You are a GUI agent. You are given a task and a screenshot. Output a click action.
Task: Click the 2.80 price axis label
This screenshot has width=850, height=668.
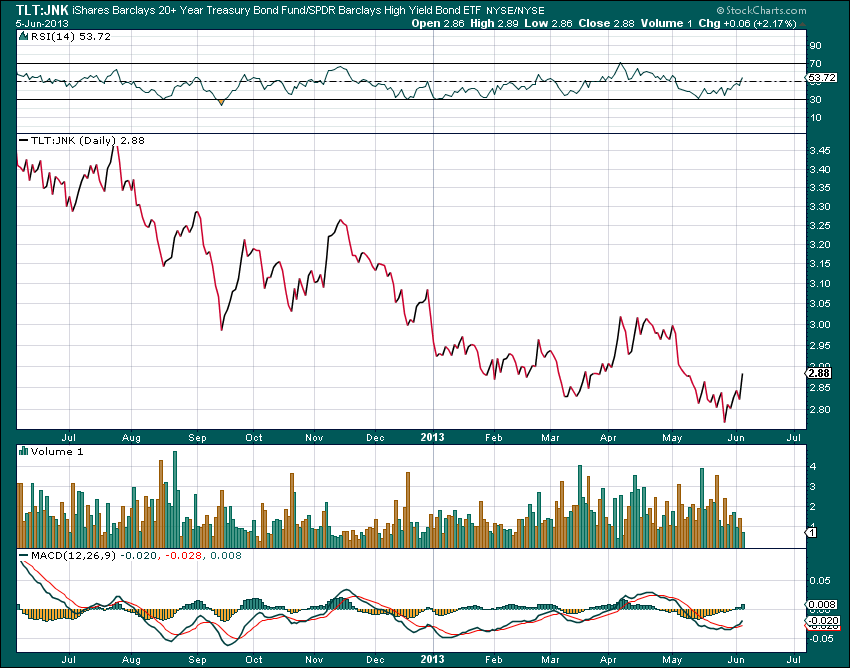pyautogui.click(x=820, y=409)
